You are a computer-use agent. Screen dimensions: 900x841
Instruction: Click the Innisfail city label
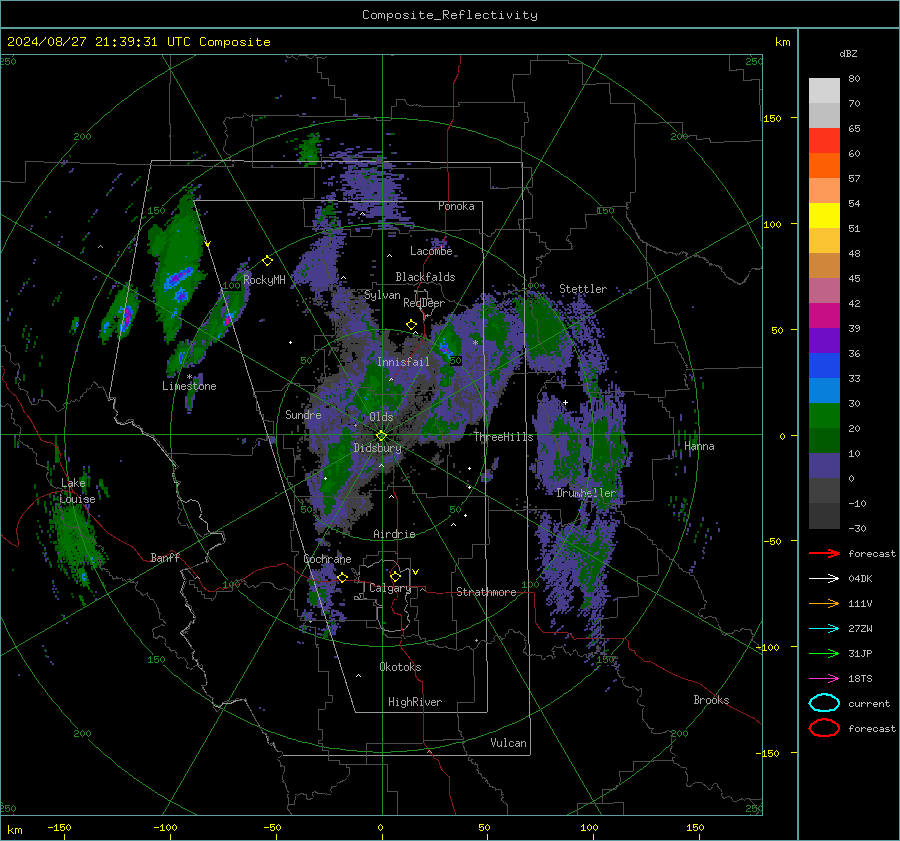click(x=403, y=362)
